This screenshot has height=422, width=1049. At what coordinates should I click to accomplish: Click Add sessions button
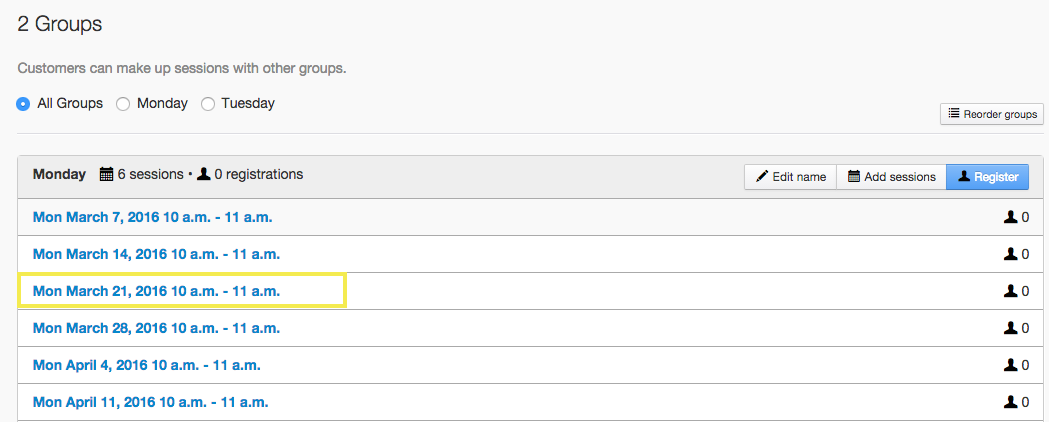[891, 177]
